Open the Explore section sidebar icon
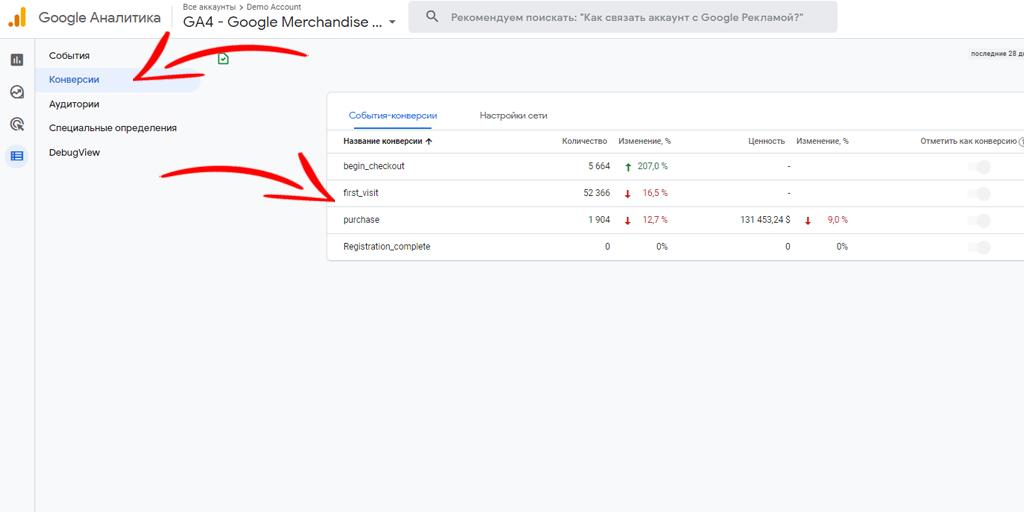1024x512 pixels. pyautogui.click(x=17, y=92)
